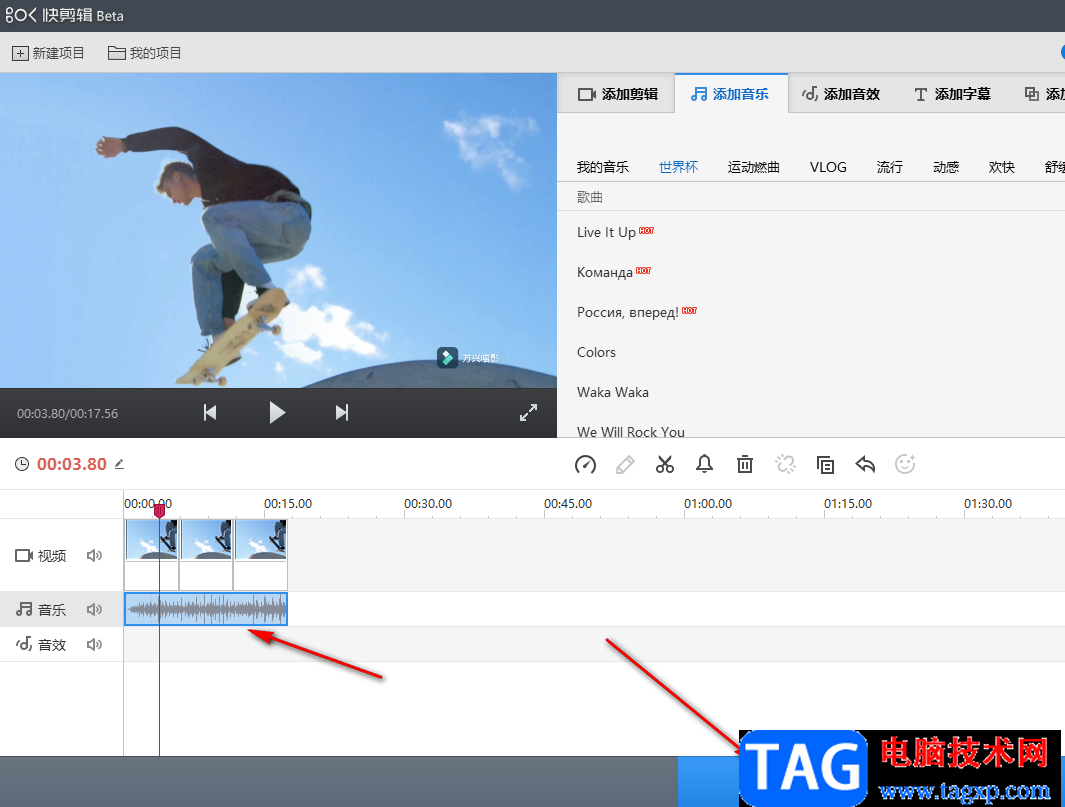Select the 动感 dynamic category
The image size is (1065, 807).
pos(945,167)
